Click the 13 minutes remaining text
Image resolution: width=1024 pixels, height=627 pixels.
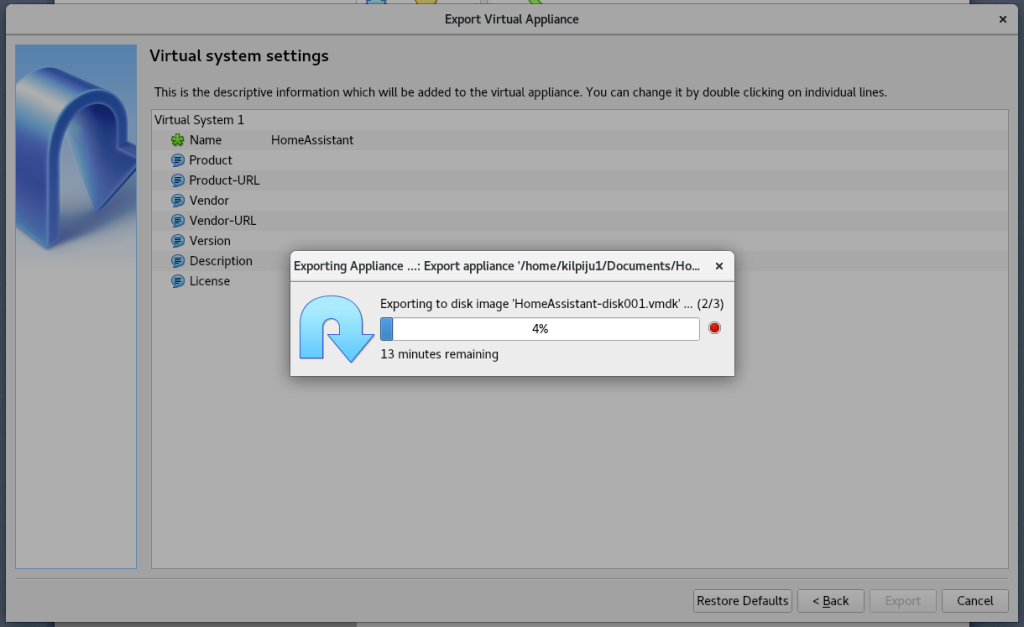pos(439,354)
